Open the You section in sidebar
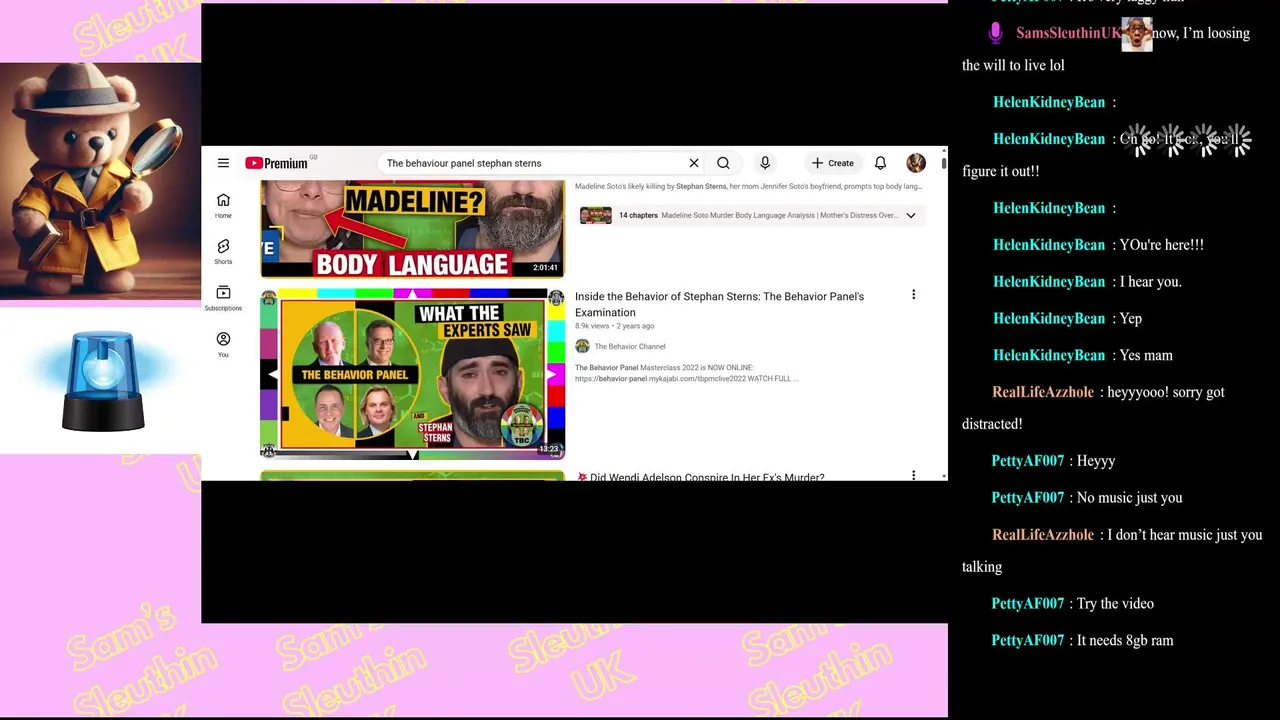The height and width of the screenshot is (720, 1280). tap(223, 344)
